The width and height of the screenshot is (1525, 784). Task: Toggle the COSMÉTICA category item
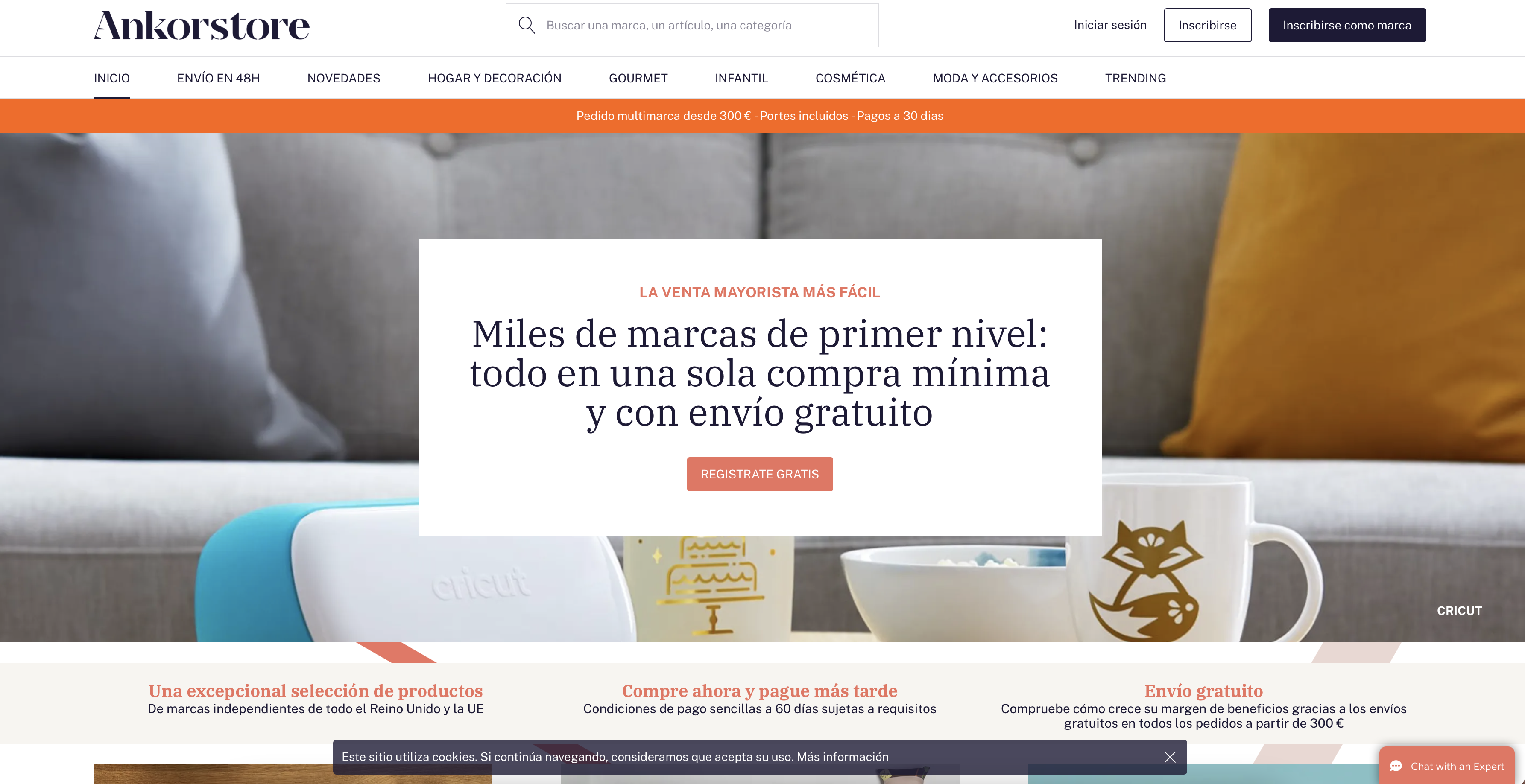coord(849,77)
